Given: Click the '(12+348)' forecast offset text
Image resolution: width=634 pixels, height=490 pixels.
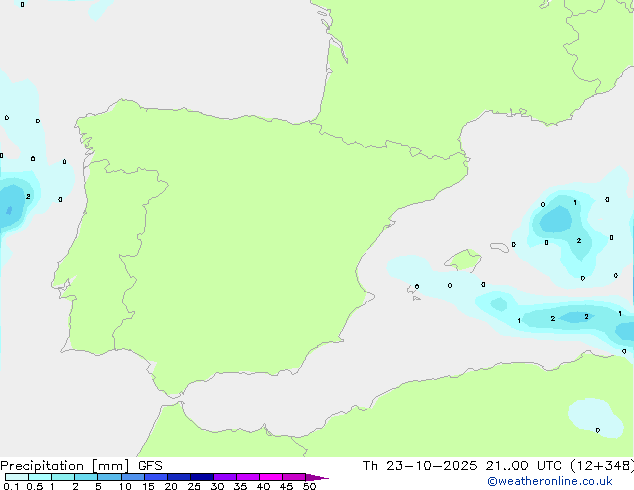Looking at the screenshot, I should [x=602, y=466].
